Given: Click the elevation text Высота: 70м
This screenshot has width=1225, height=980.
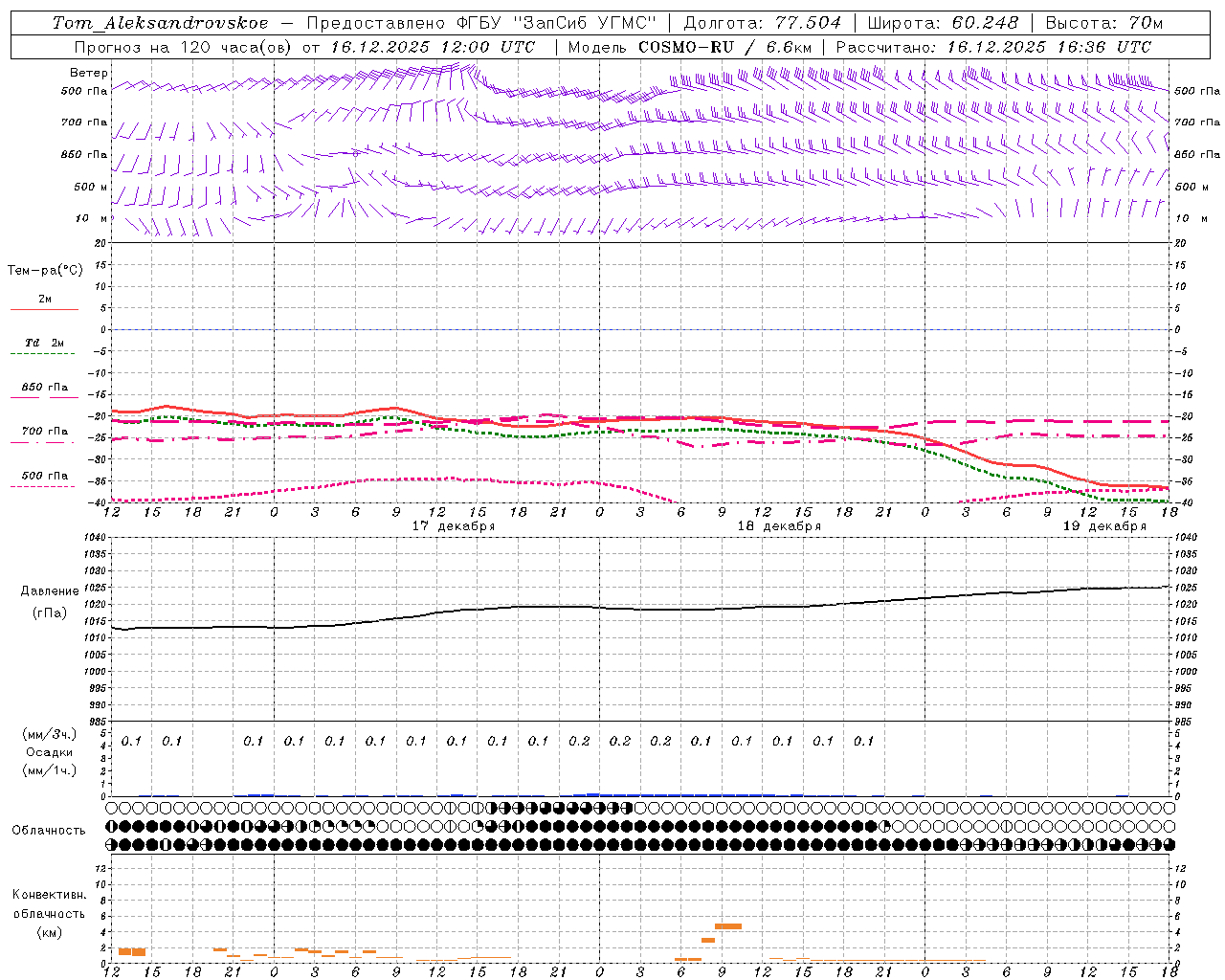Looking at the screenshot, I should click(1104, 23).
